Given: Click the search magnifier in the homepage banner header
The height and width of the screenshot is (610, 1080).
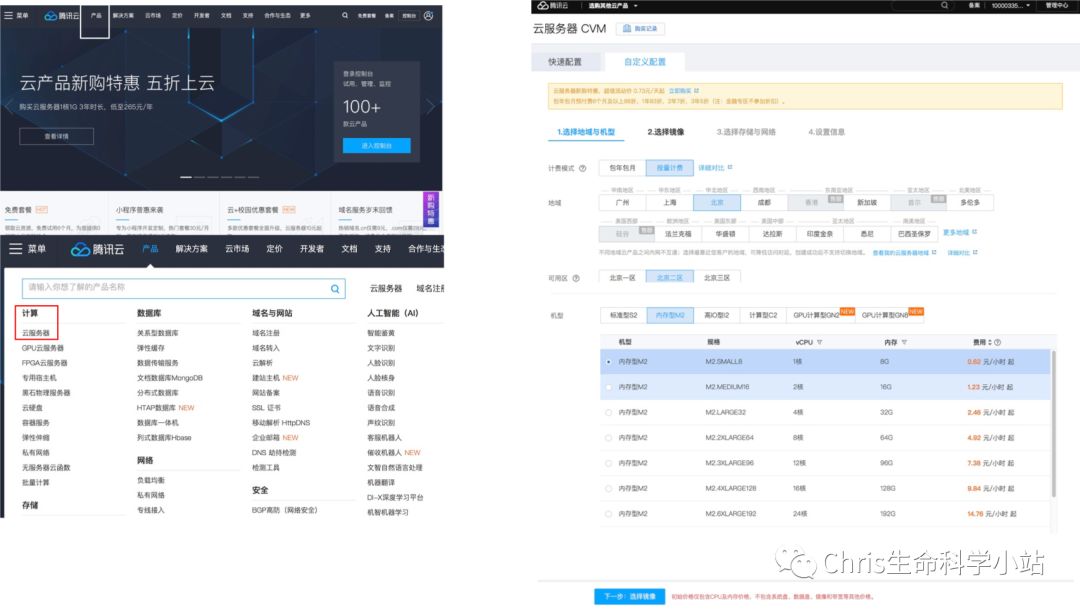Looking at the screenshot, I should tap(345, 15).
